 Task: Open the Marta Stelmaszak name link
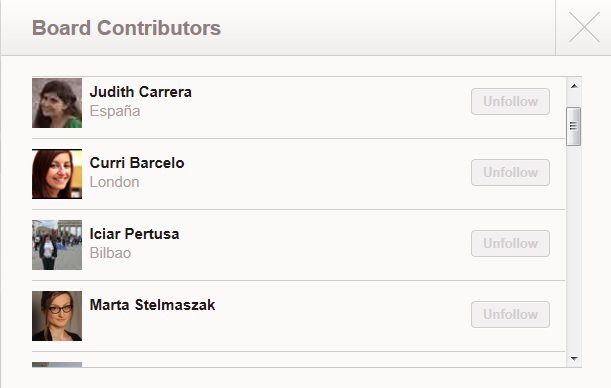click(x=152, y=305)
